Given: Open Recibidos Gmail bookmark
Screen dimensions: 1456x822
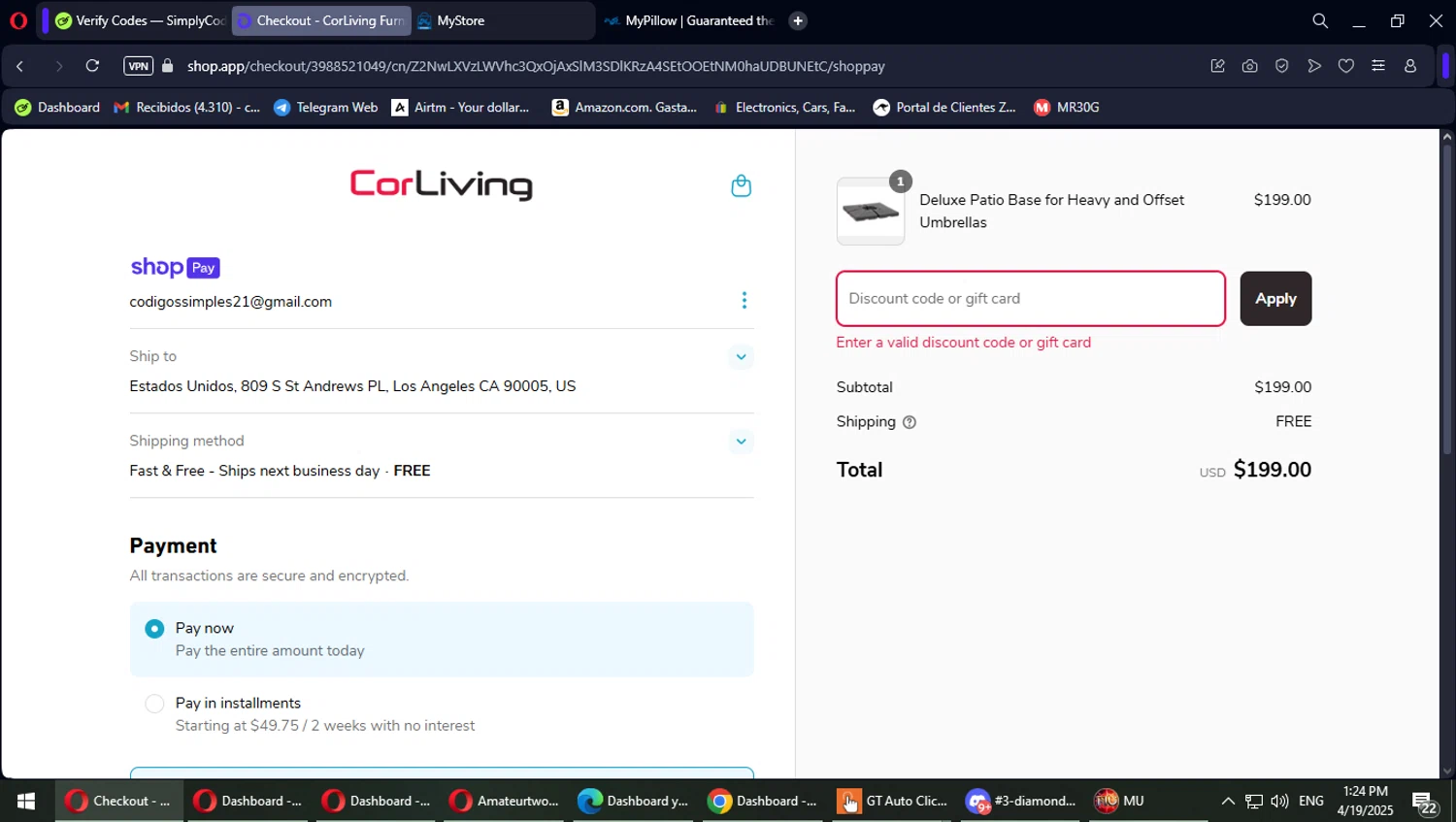Looking at the screenshot, I should (x=187, y=108).
